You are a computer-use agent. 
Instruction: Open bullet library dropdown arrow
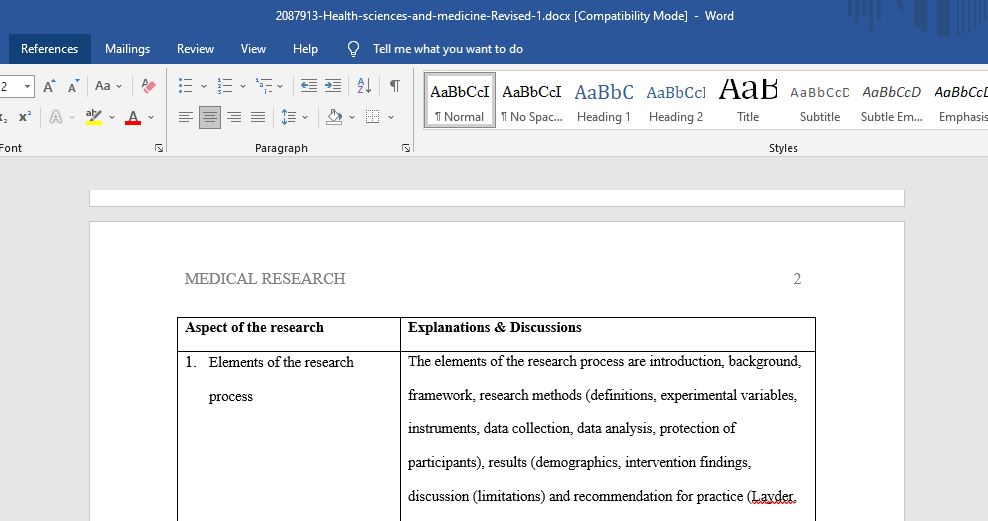(x=204, y=86)
